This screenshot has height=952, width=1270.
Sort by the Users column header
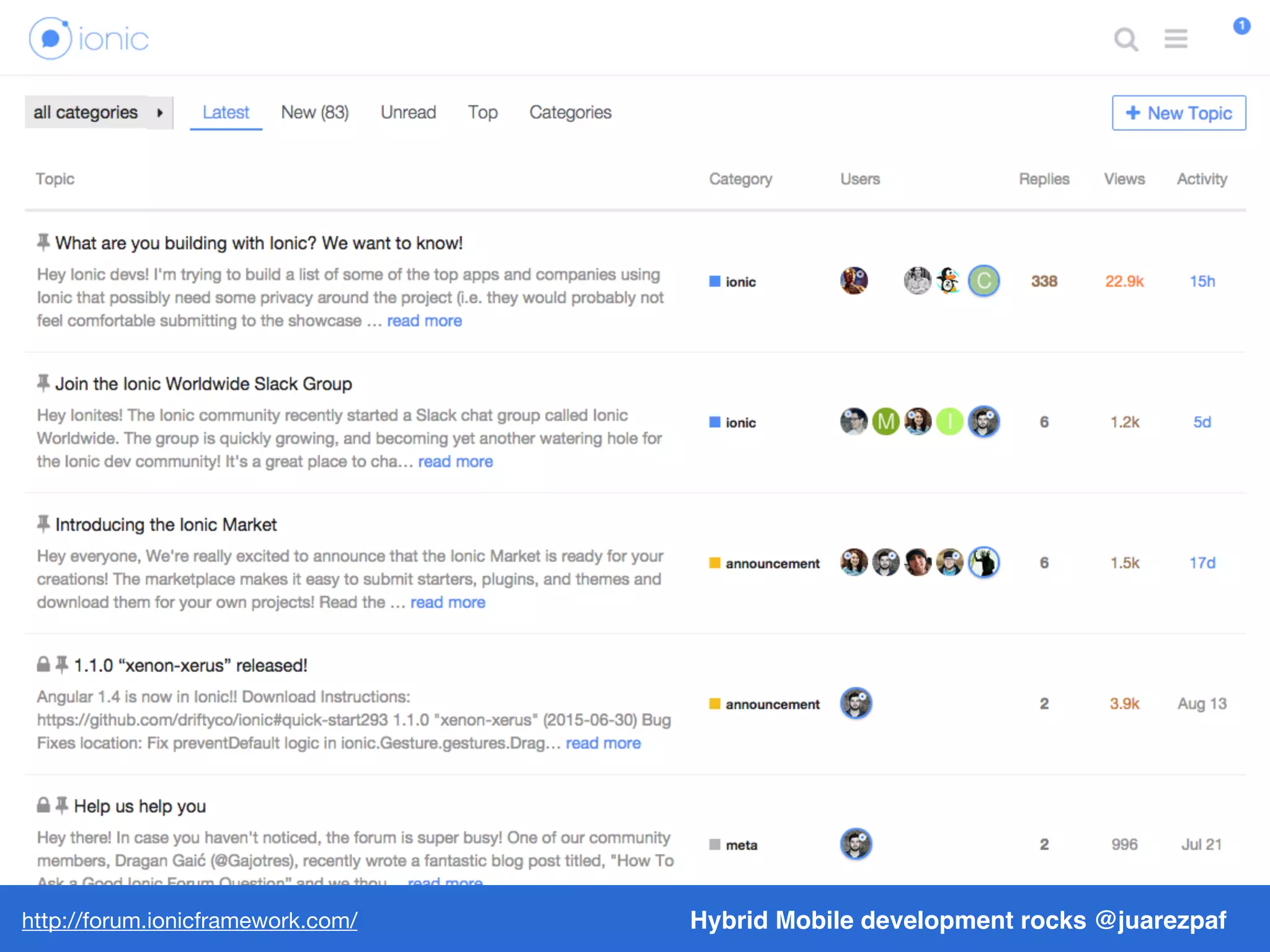[859, 178]
